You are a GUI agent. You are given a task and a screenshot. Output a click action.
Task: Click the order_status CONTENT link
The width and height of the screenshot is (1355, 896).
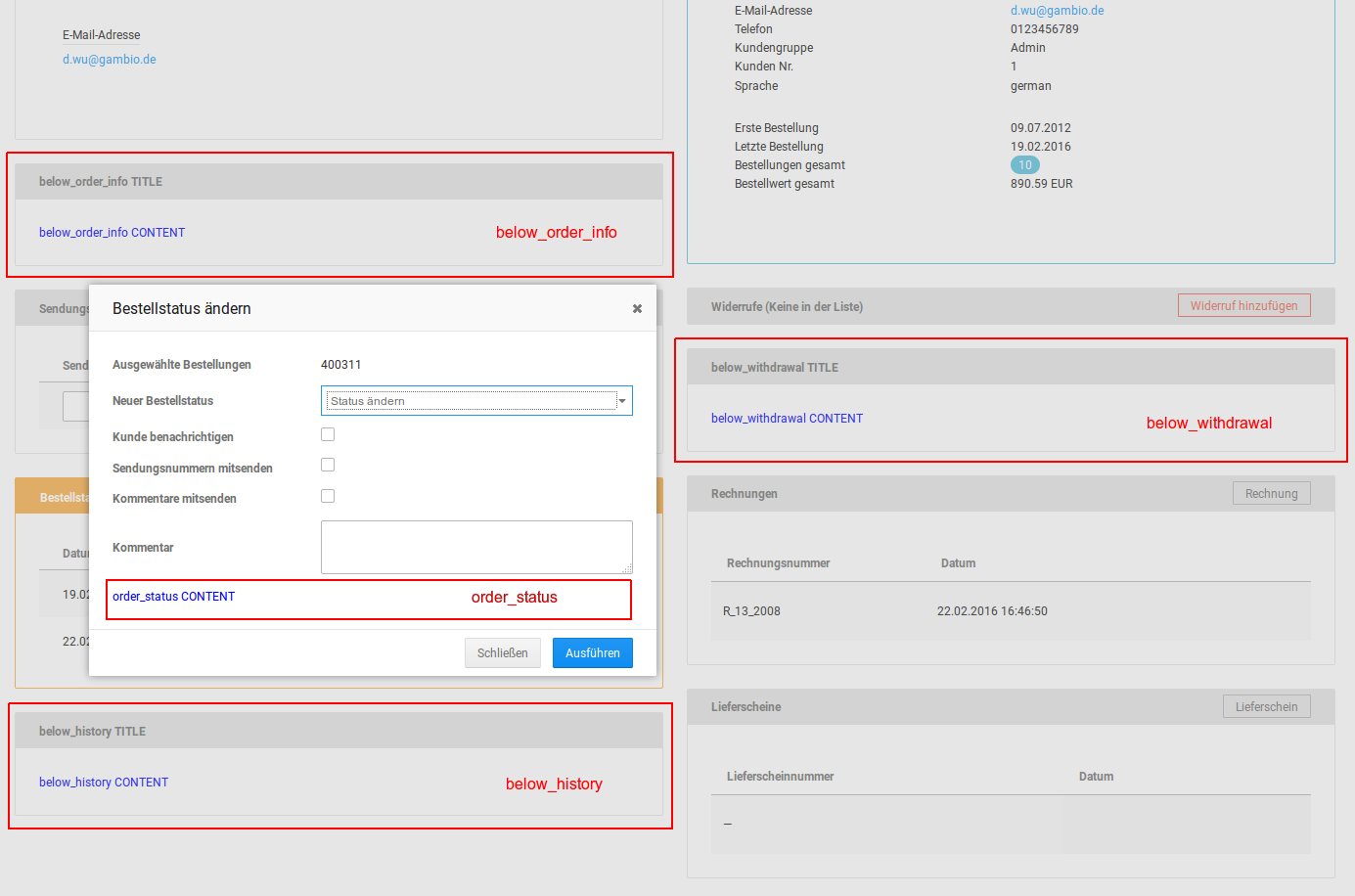pyautogui.click(x=173, y=597)
